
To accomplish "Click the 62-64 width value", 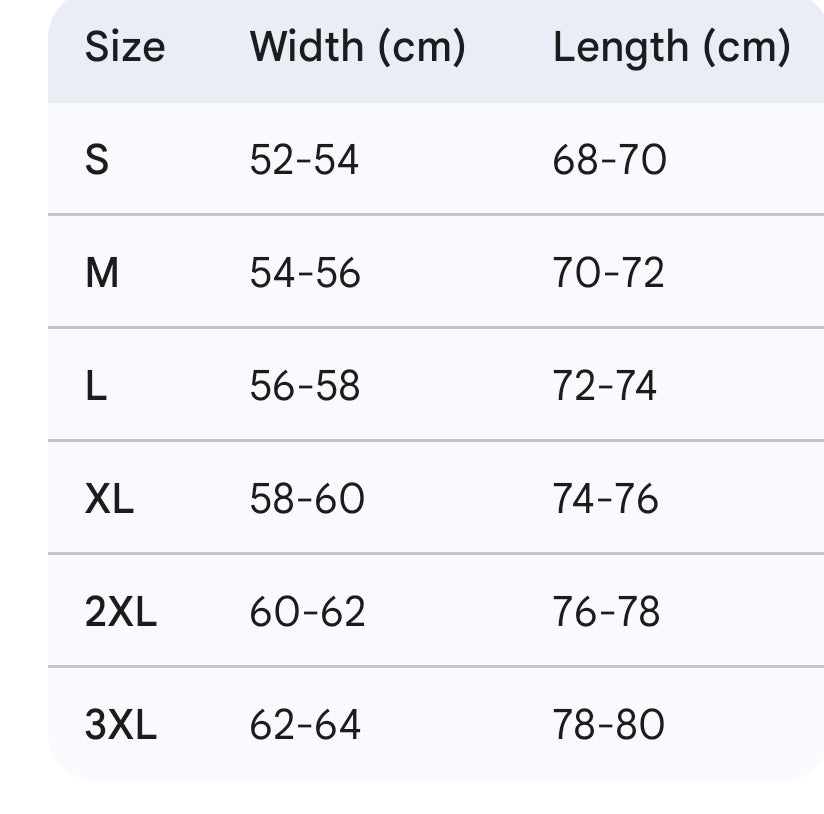I will (305, 725).
